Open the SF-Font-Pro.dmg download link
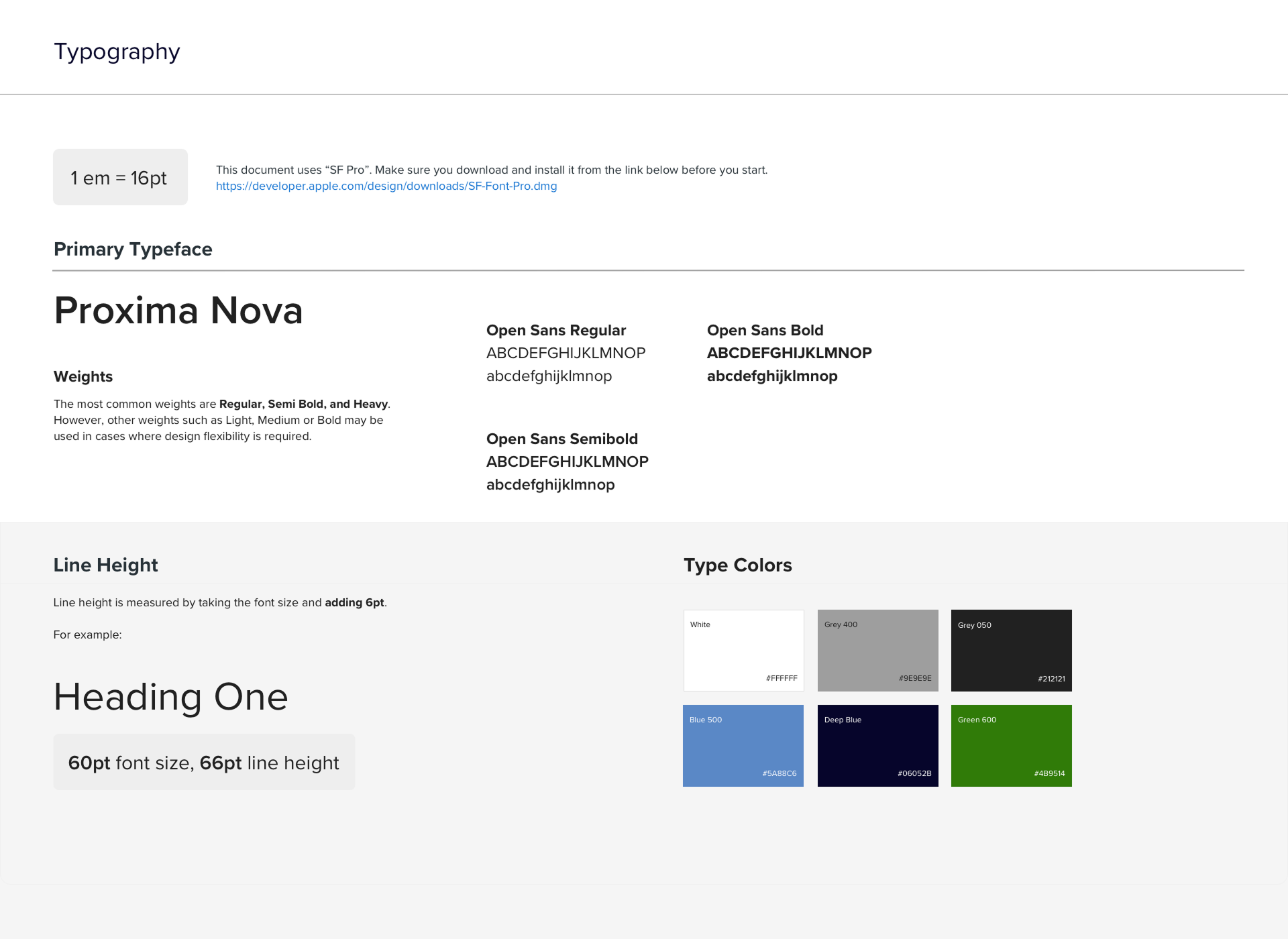 point(386,186)
